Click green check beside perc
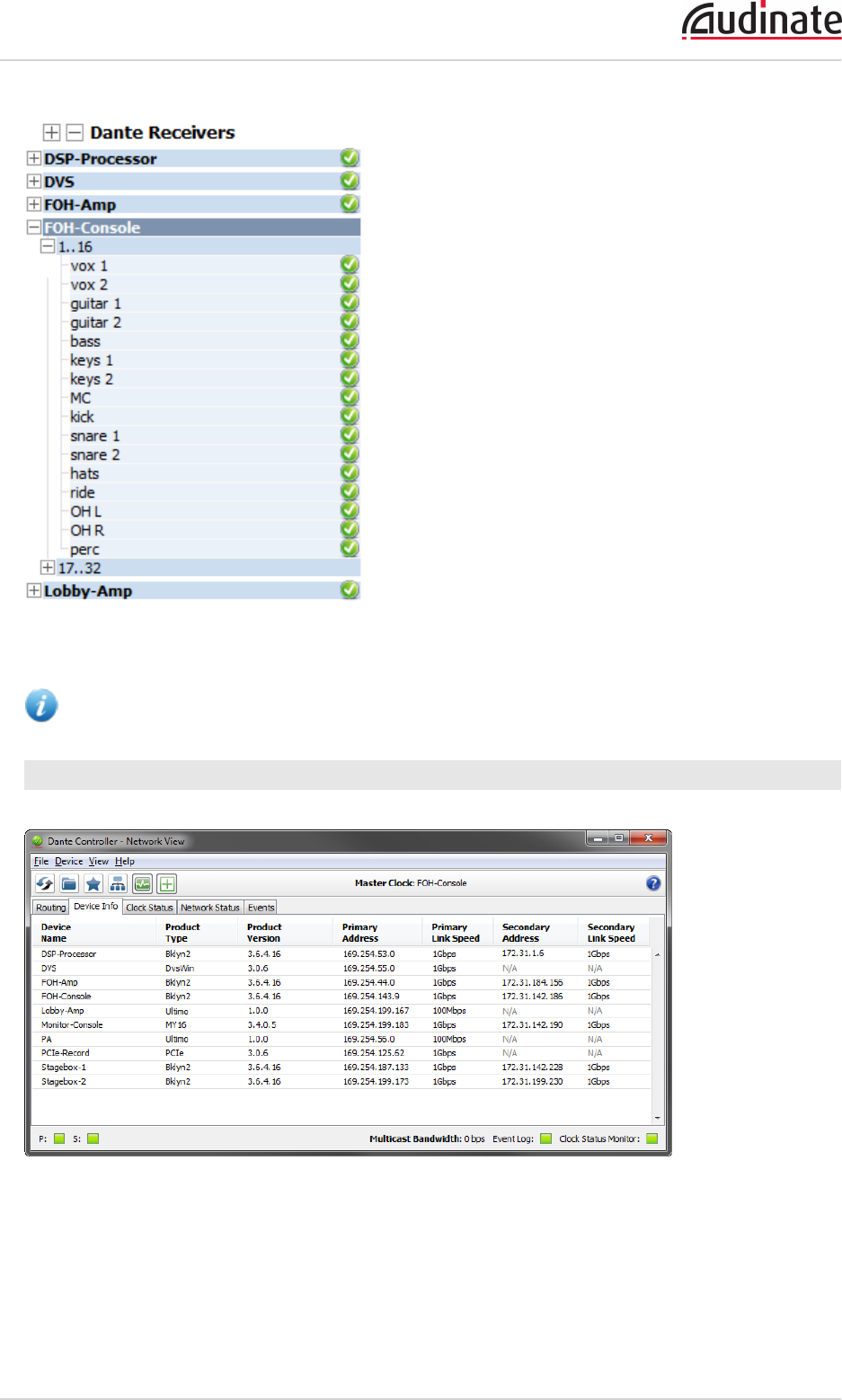This screenshot has width=842, height=1400. tap(350, 548)
